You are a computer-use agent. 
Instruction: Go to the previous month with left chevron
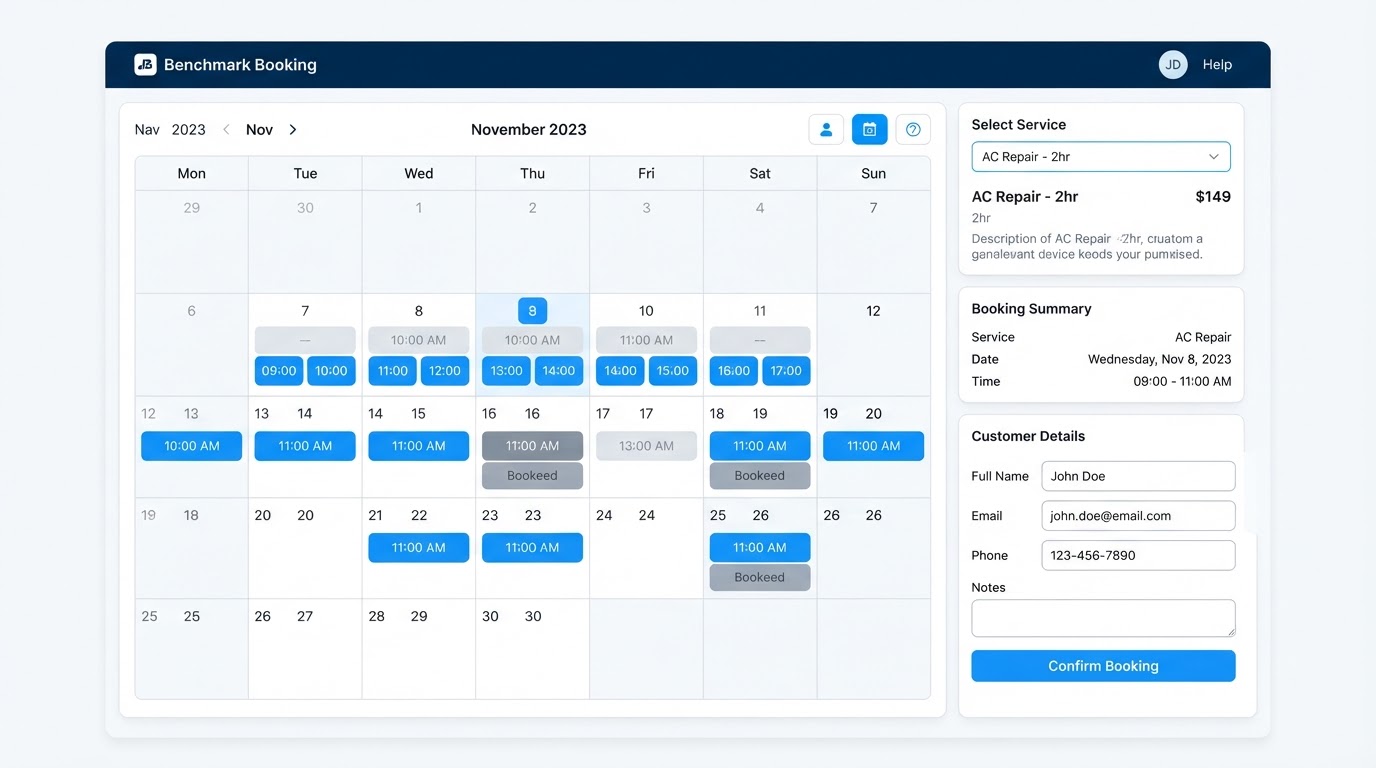click(x=226, y=130)
